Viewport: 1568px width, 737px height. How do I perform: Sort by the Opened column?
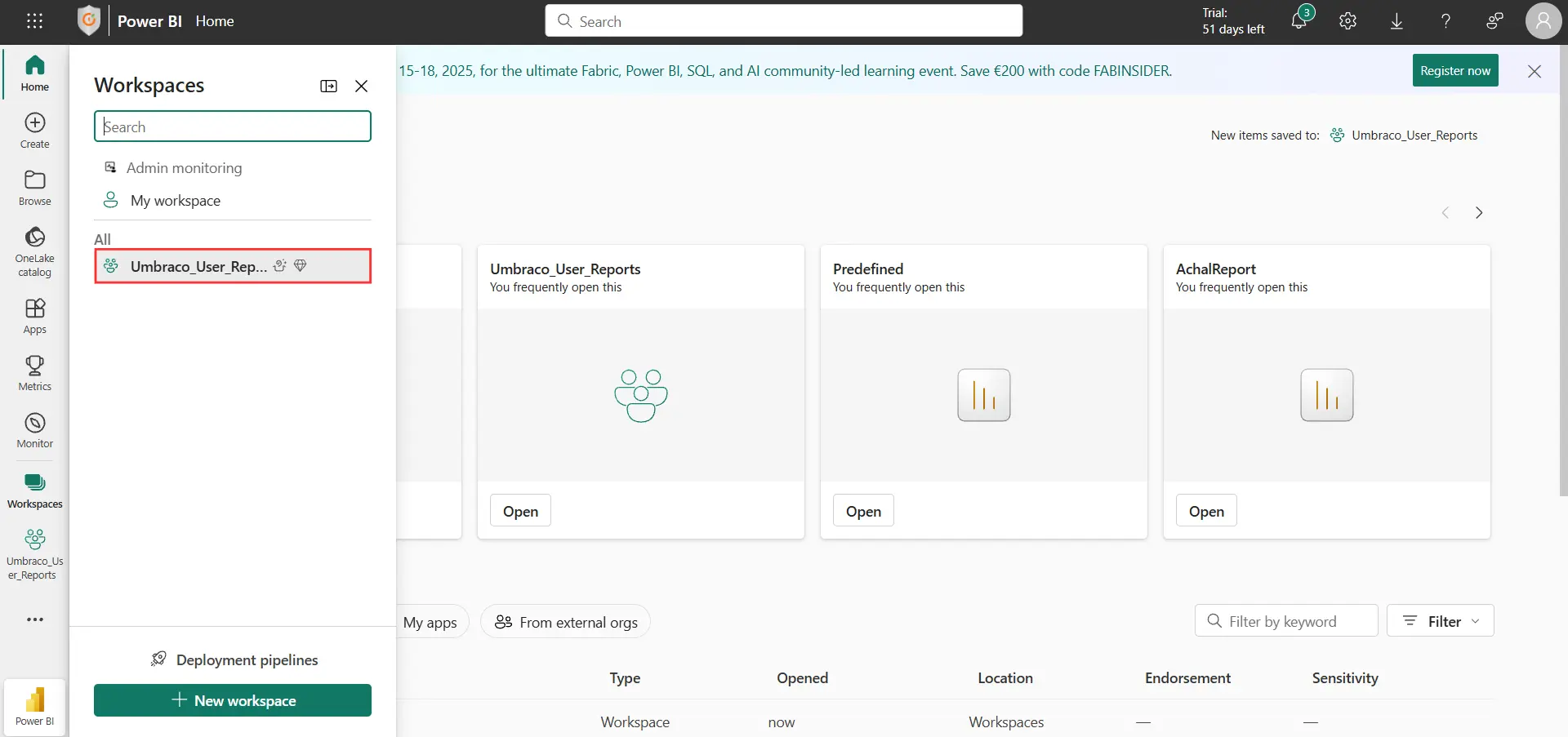pyautogui.click(x=802, y=678)
